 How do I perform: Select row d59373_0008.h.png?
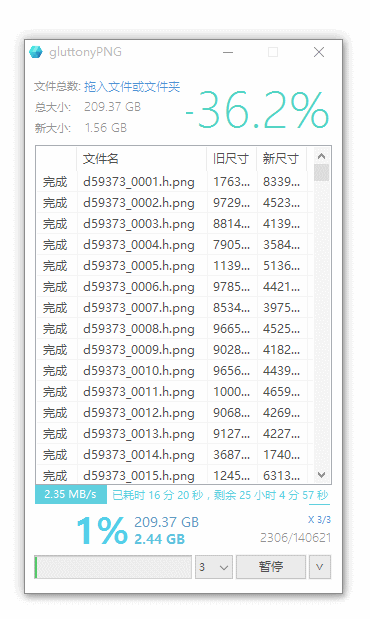[175, 328]
